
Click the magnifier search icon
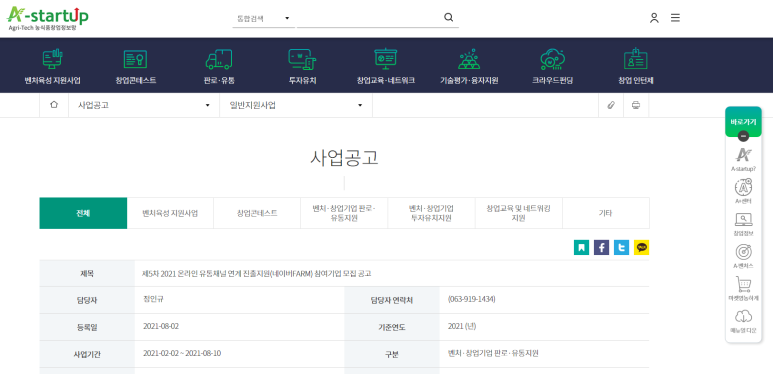[x=448, y=18]
